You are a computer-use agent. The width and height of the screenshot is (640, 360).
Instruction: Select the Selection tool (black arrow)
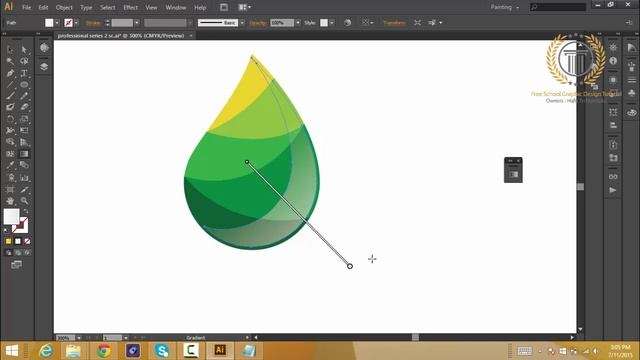point(10,50)
